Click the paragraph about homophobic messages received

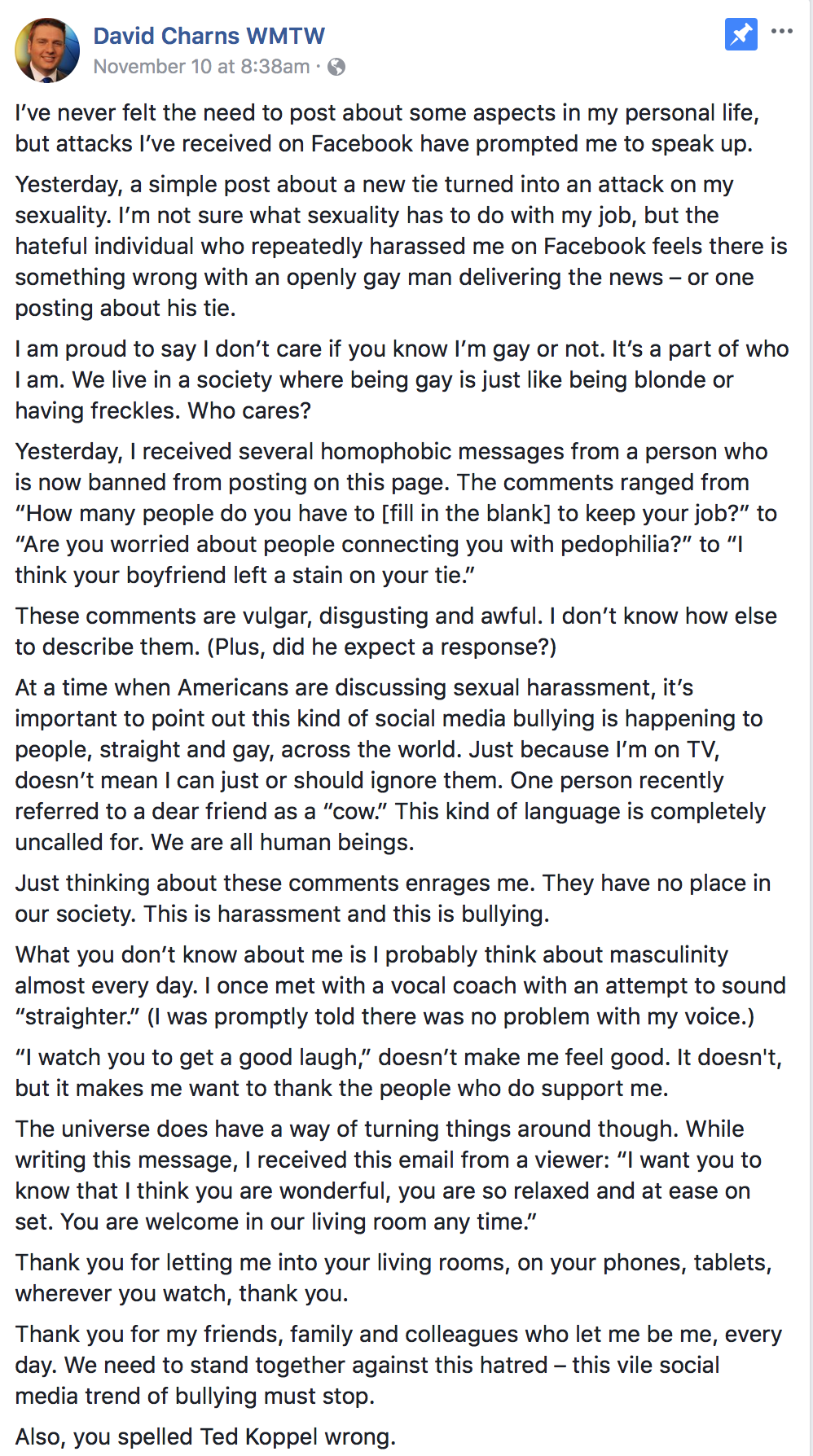coord(397,513)
